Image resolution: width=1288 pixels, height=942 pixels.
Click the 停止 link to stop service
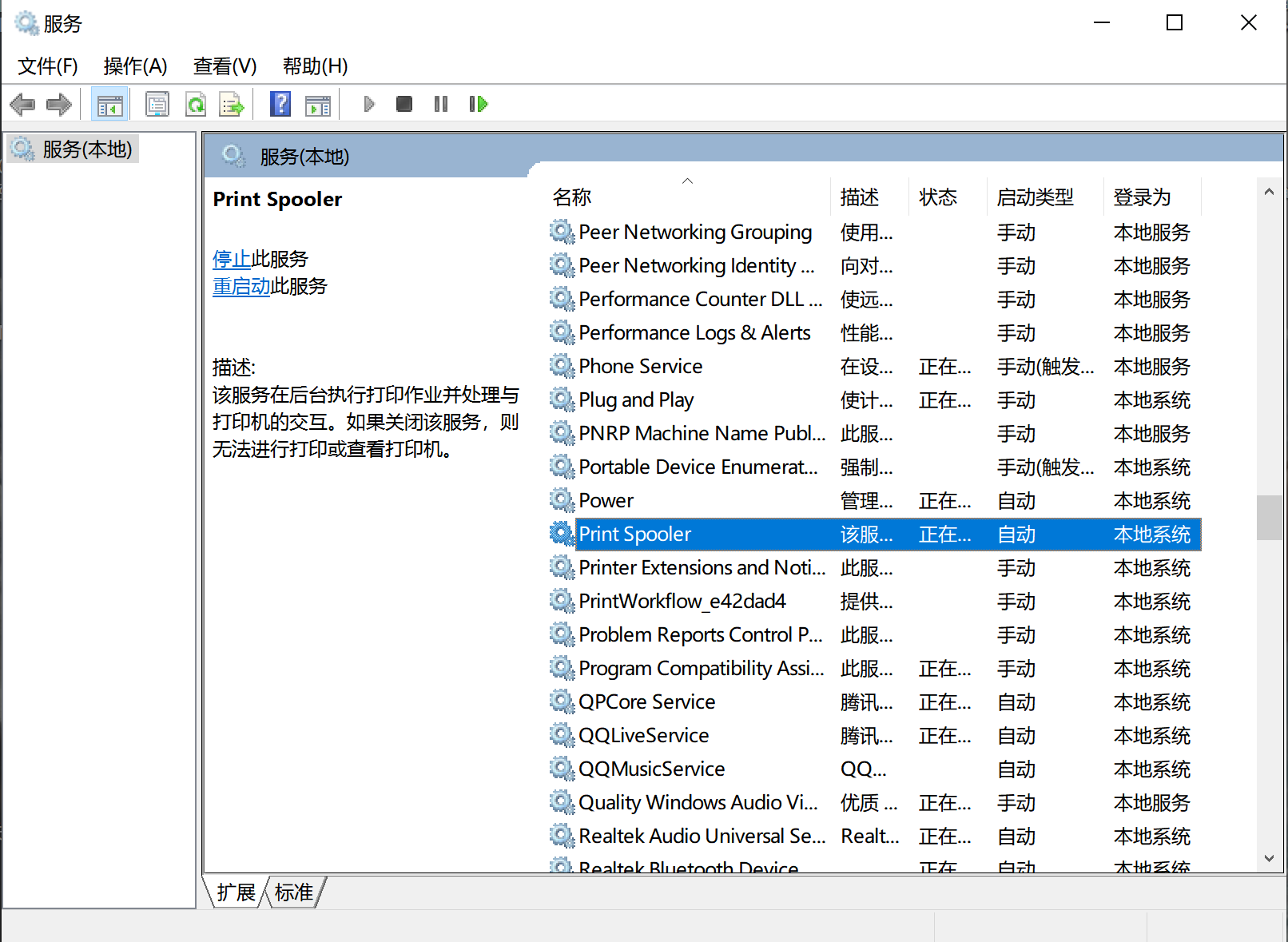click(x=232, y=259)
